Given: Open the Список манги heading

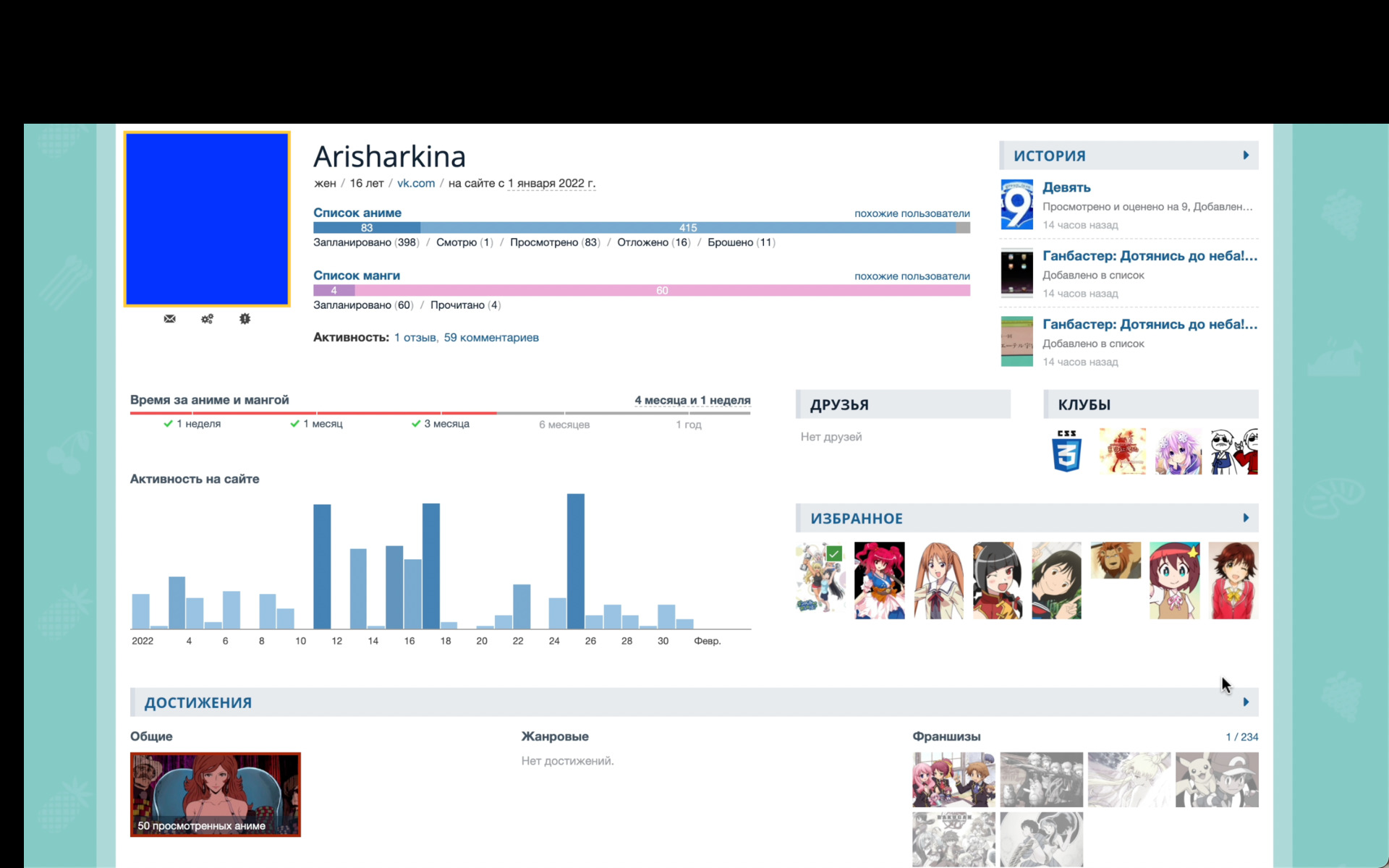Looking at the screenshot, I should (x=356, y=276).
